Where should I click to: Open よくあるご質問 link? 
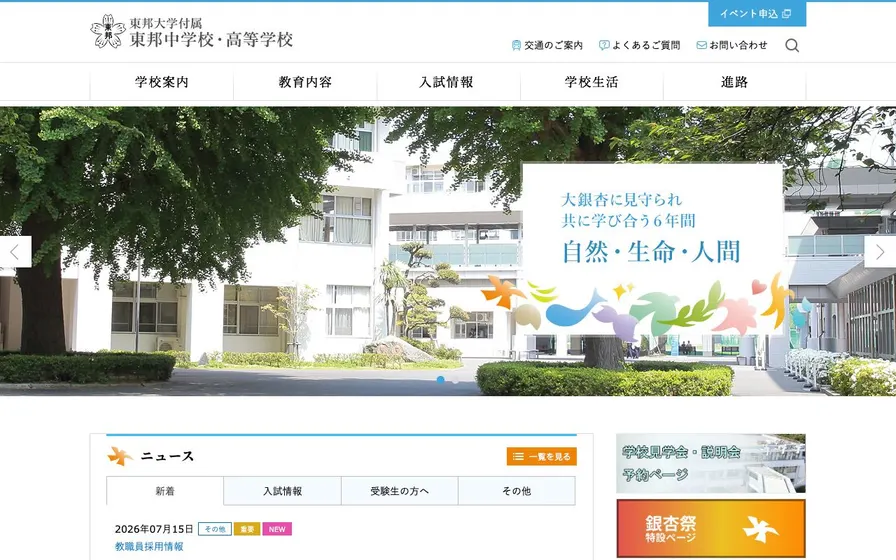(x=639, y=45)
